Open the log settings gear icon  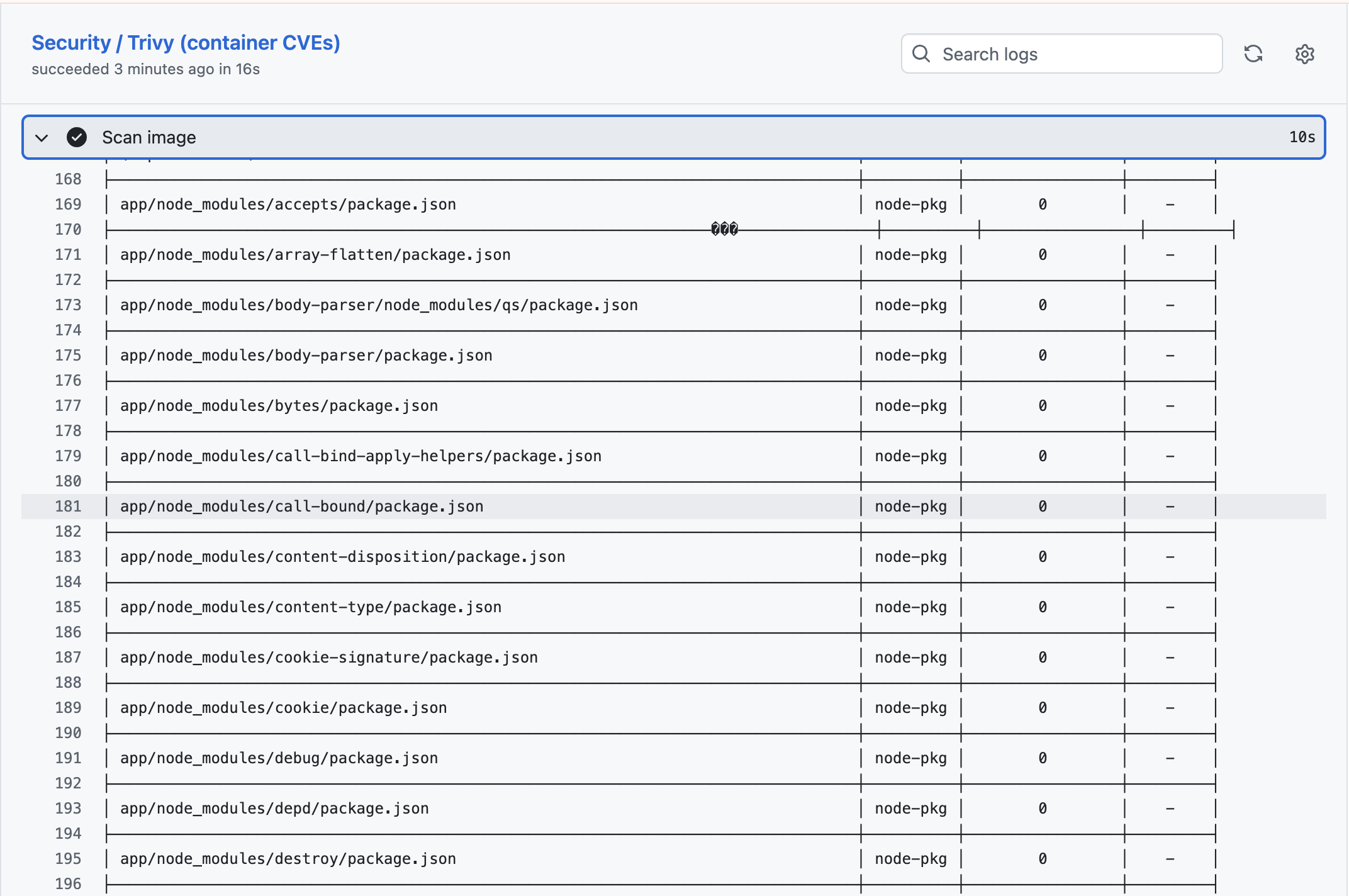(1305, 54)
